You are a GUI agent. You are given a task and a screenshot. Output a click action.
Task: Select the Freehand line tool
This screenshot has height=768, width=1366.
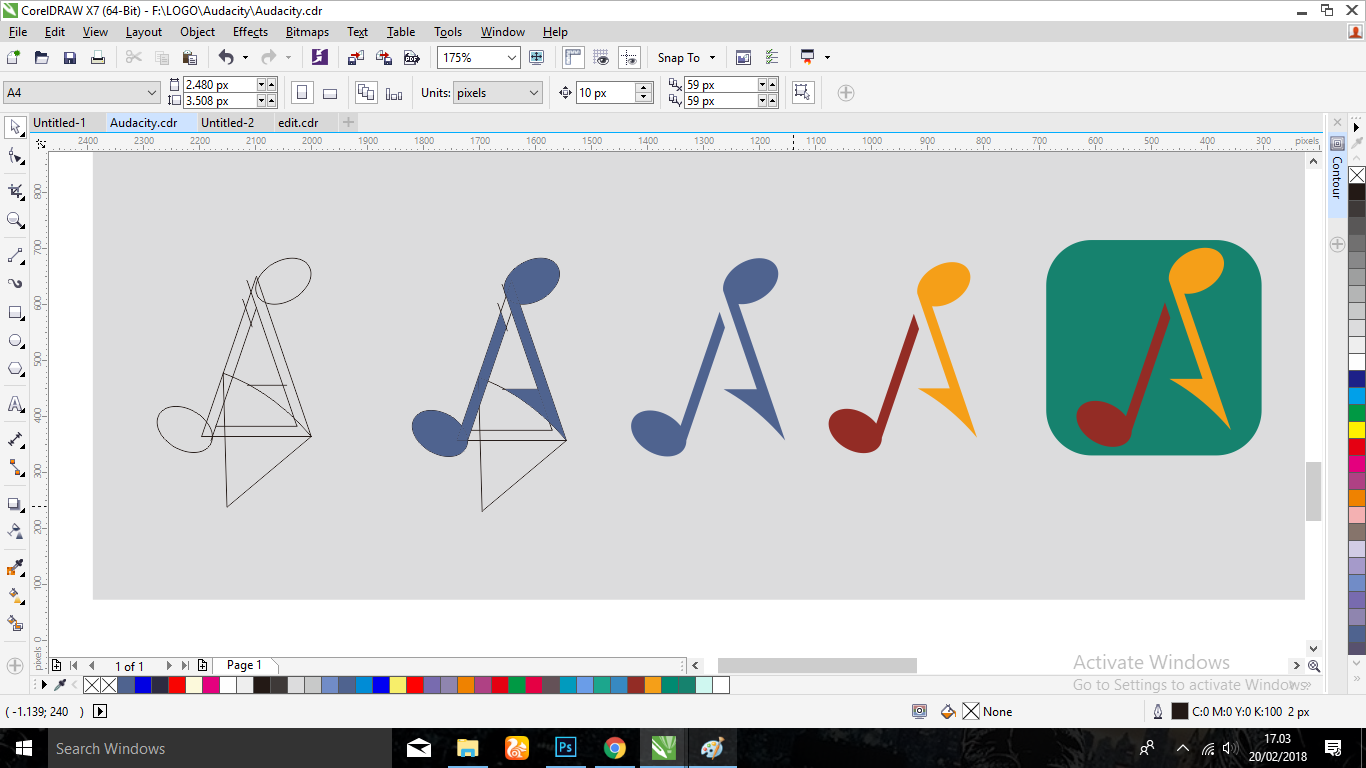pyautogui.click(x=15, y=255)
